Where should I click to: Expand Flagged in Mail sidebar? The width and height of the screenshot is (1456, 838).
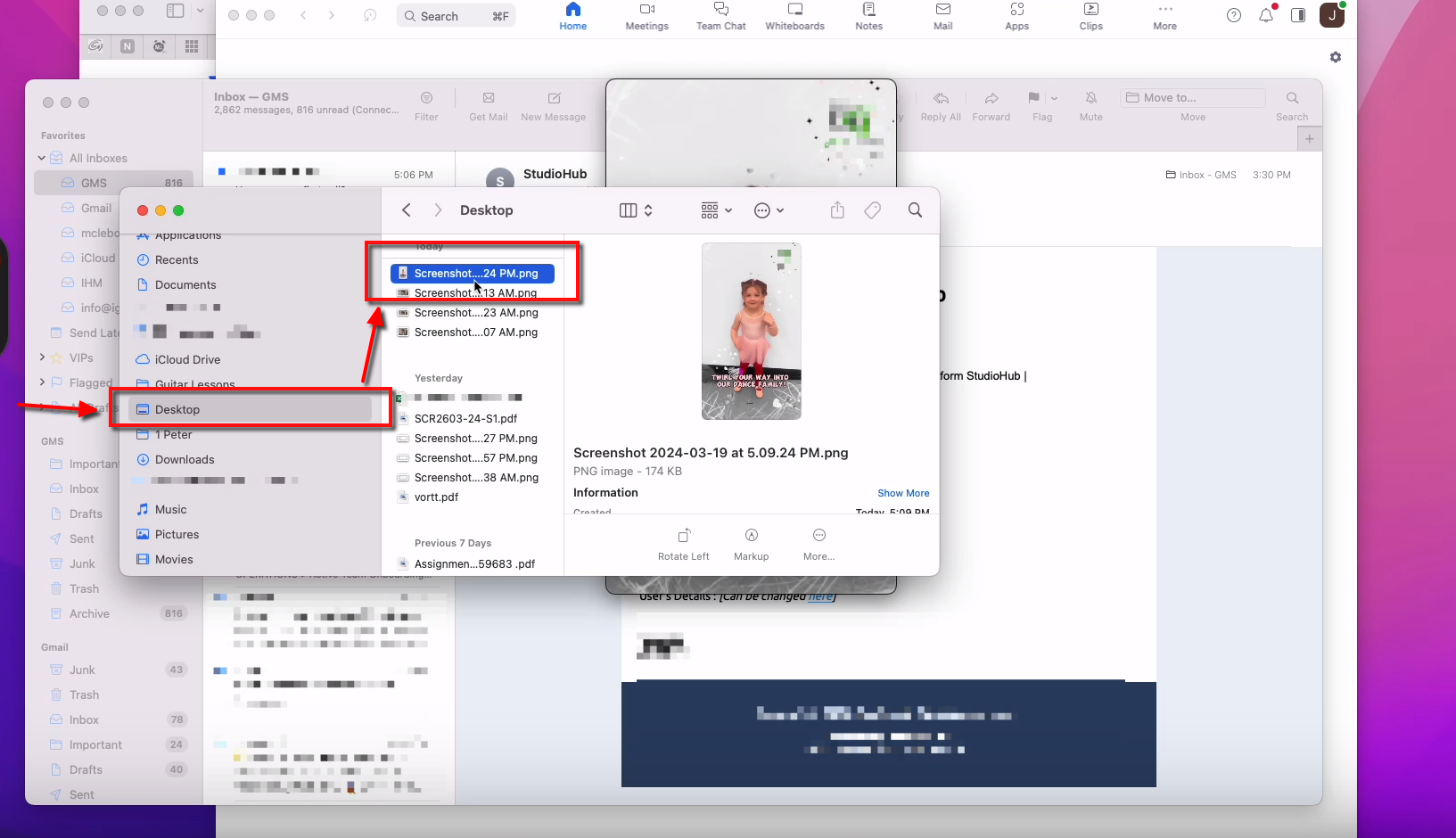pos(42,382)
